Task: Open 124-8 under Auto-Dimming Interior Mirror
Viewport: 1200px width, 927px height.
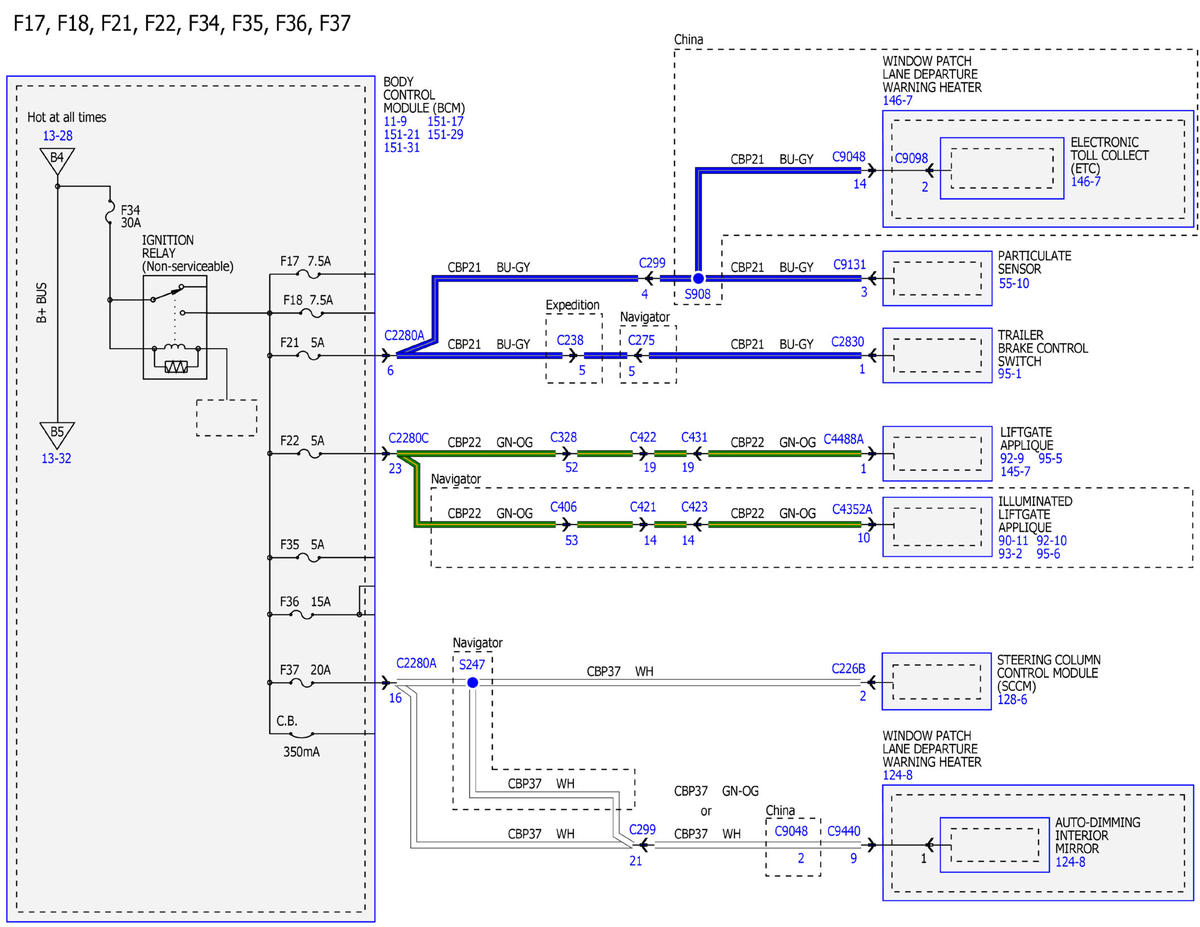Action: click(1072, 862)
